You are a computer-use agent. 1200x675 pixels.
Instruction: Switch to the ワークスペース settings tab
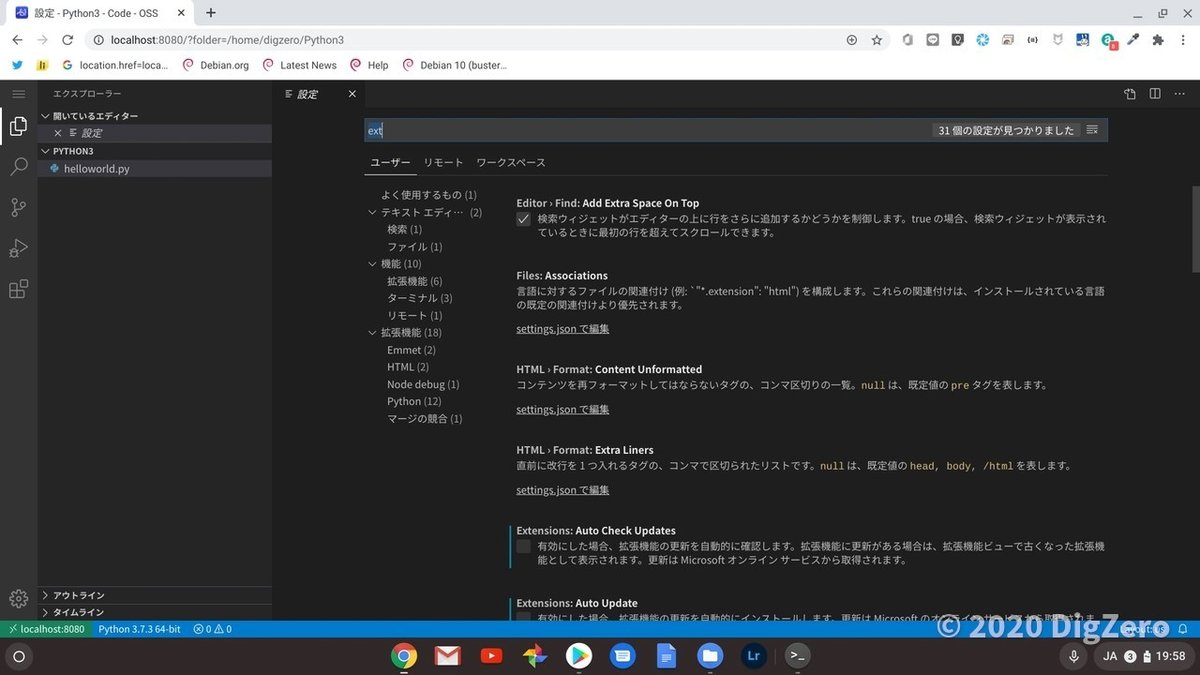[511, 162]
